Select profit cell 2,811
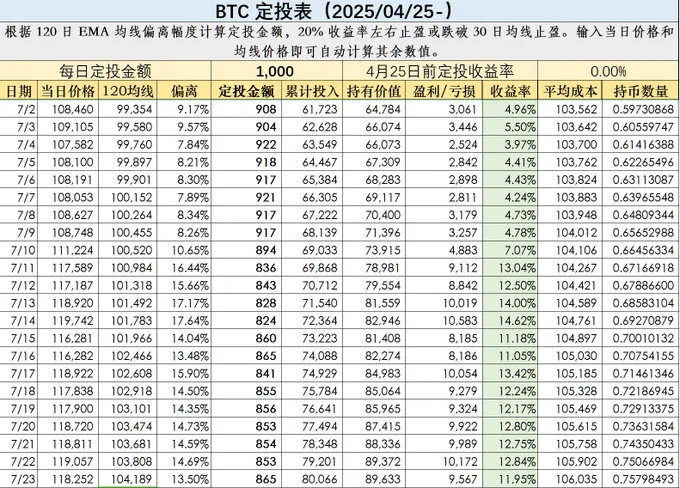Image resolution: width=680 pixels, height=488 pixels. (x=444, y=197)
